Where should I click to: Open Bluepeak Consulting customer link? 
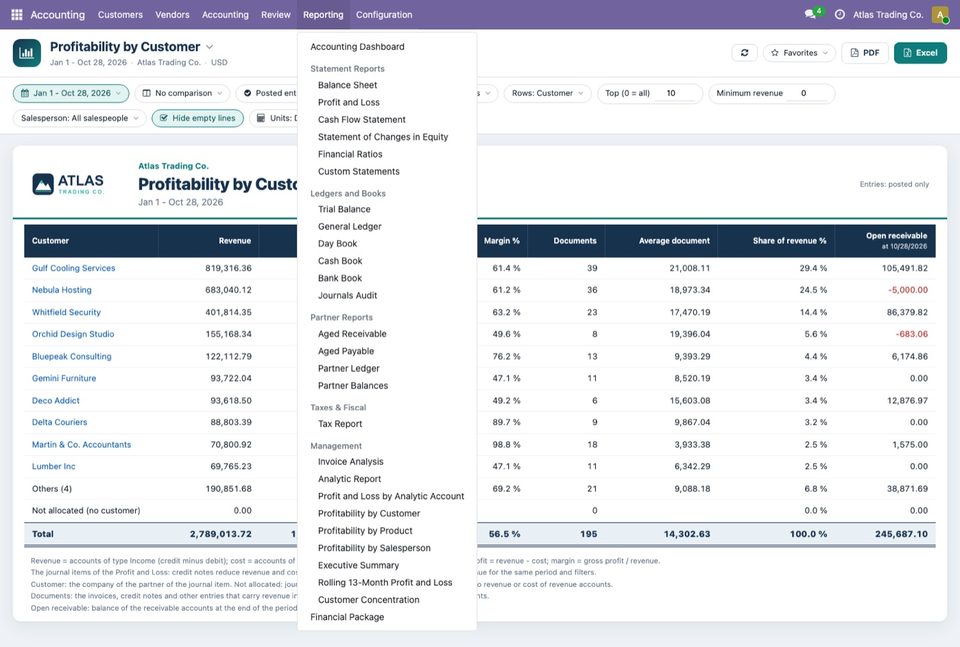point(72,356)
